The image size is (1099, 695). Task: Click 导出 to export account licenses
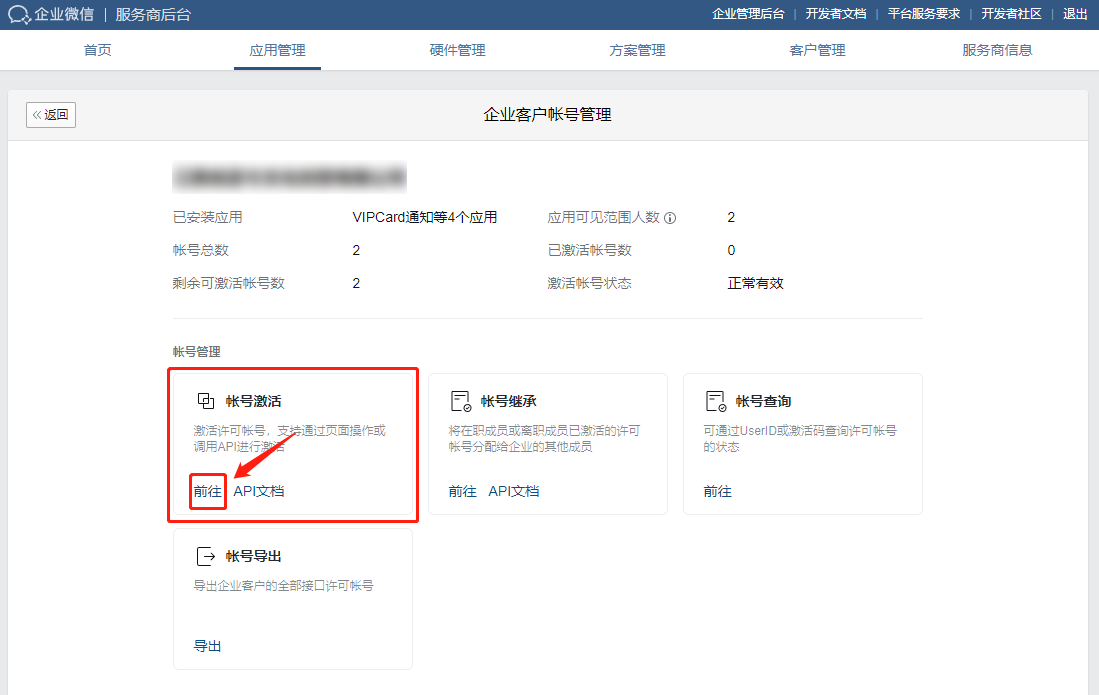[207, 646]
